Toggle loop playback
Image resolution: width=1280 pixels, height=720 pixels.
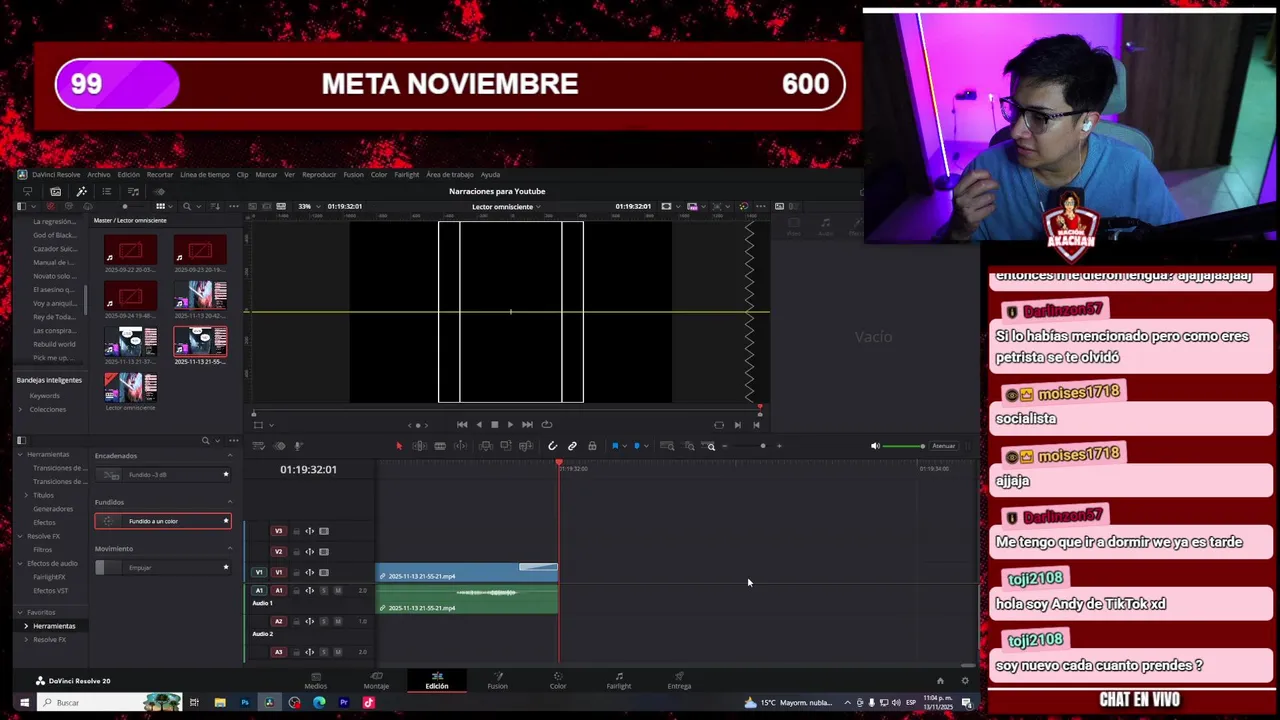[546, 425]
